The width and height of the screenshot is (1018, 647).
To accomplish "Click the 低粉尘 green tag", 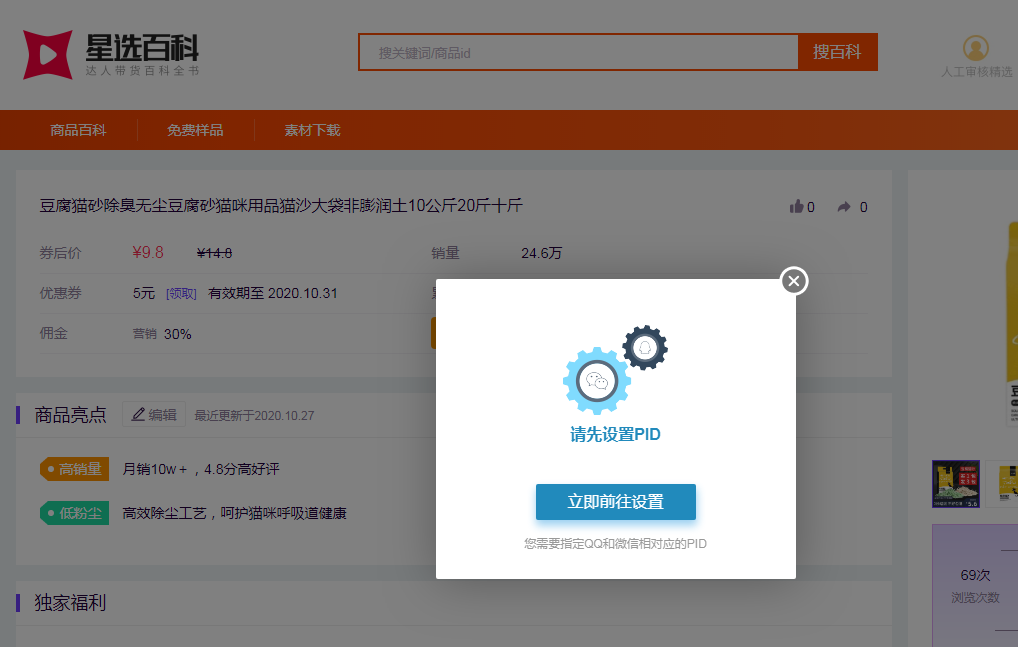I will (x=74, y=513).
